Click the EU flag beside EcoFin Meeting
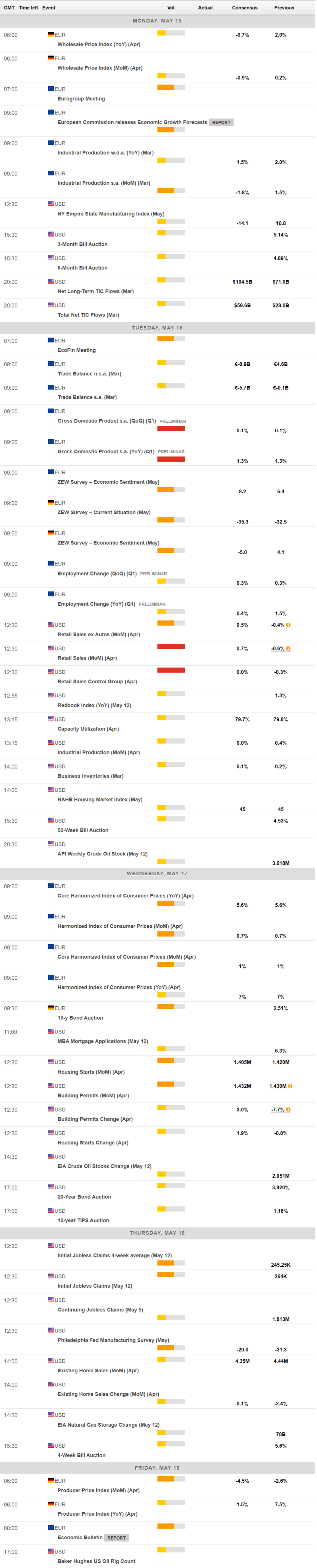The width and height of the screenshot is (317, 1568). [51, 340]
